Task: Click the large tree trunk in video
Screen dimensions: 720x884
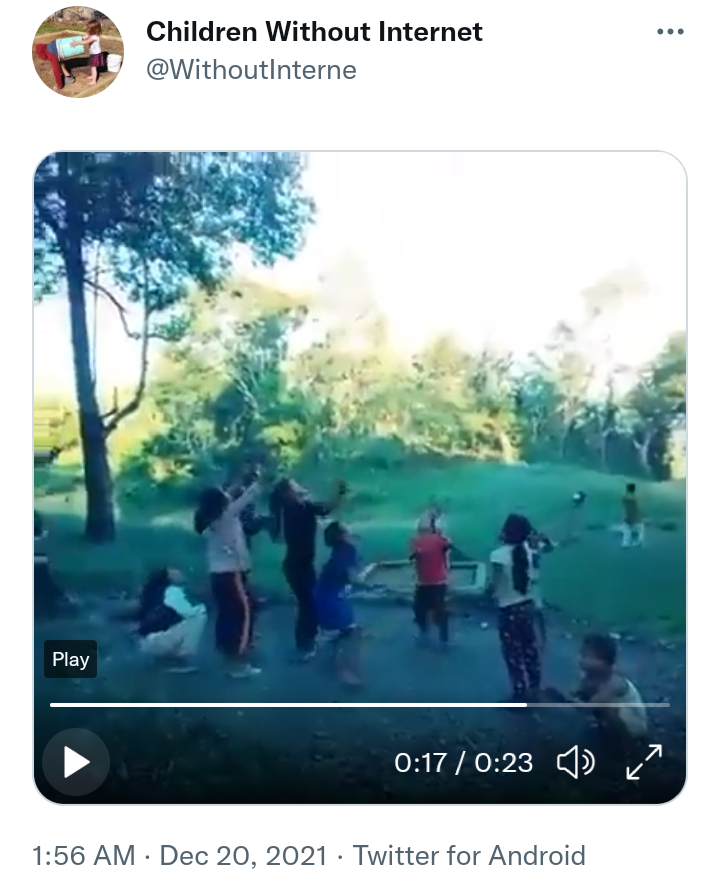Action: pyautogui.click(x=89, y=395)
